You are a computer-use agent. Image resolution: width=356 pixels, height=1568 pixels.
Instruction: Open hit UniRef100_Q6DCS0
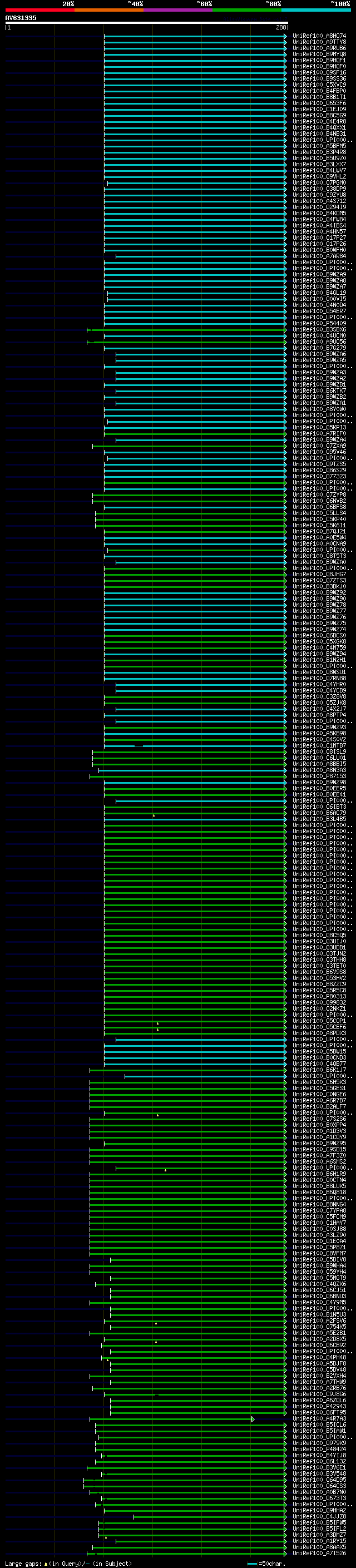click(x=319, y=635)
